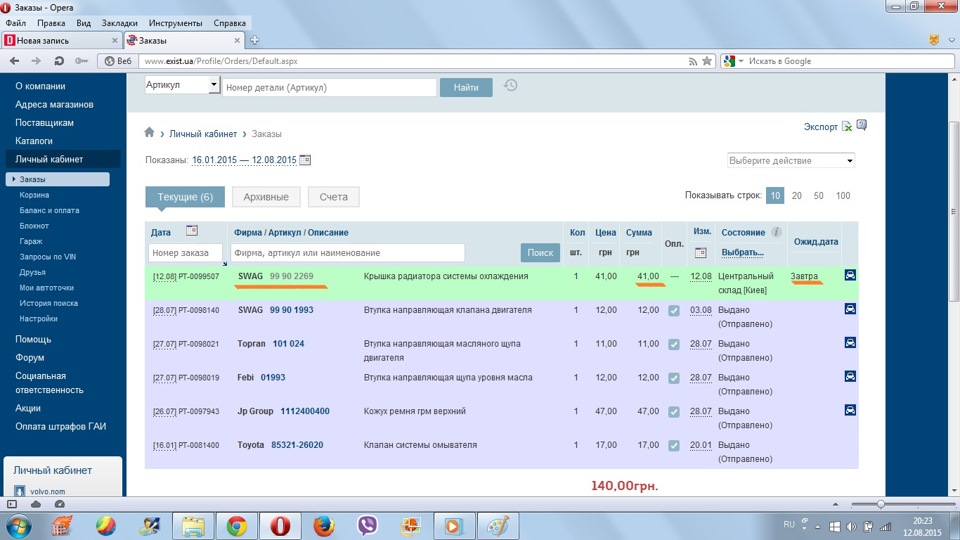Open Windows Start menu

pyautogui.click(x=18, y=527)
